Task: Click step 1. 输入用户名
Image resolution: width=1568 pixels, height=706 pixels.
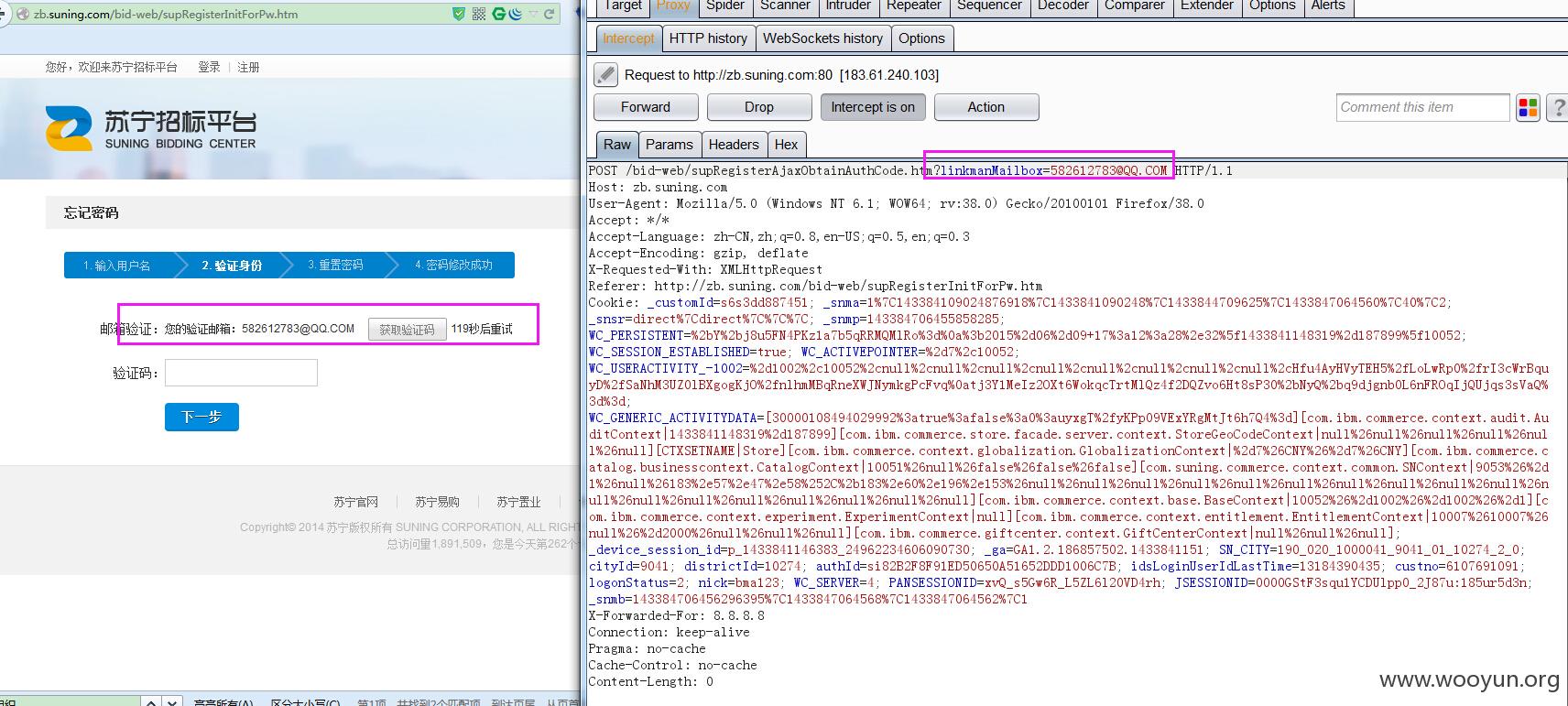Action: pos(117,266)
